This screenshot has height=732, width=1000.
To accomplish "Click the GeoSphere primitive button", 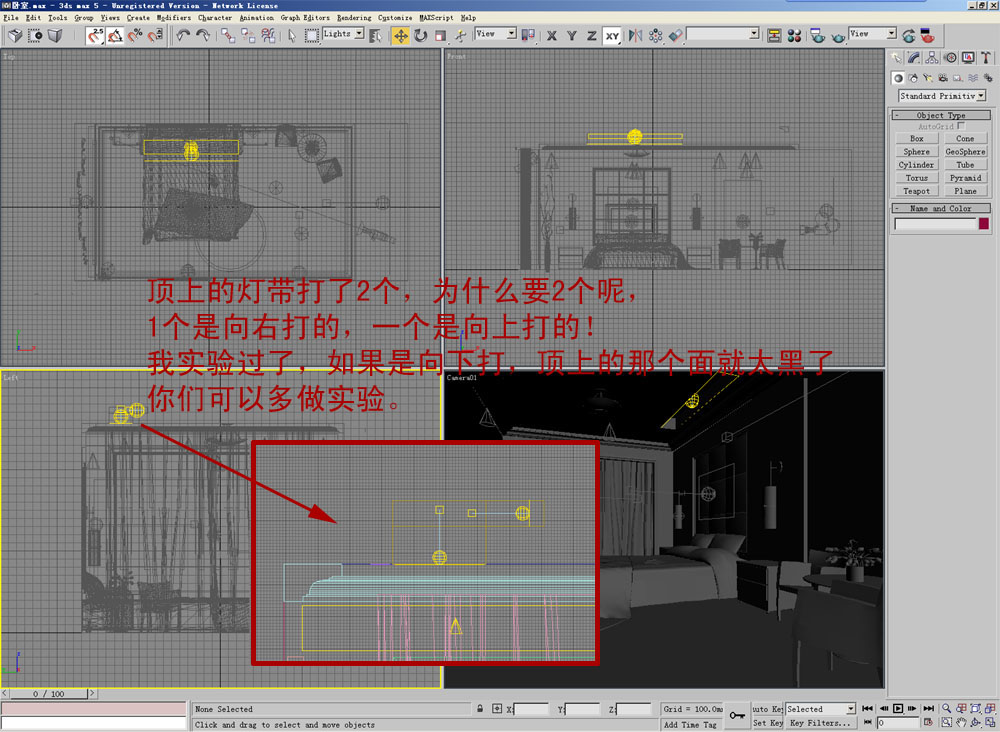I will coord(965,152).
